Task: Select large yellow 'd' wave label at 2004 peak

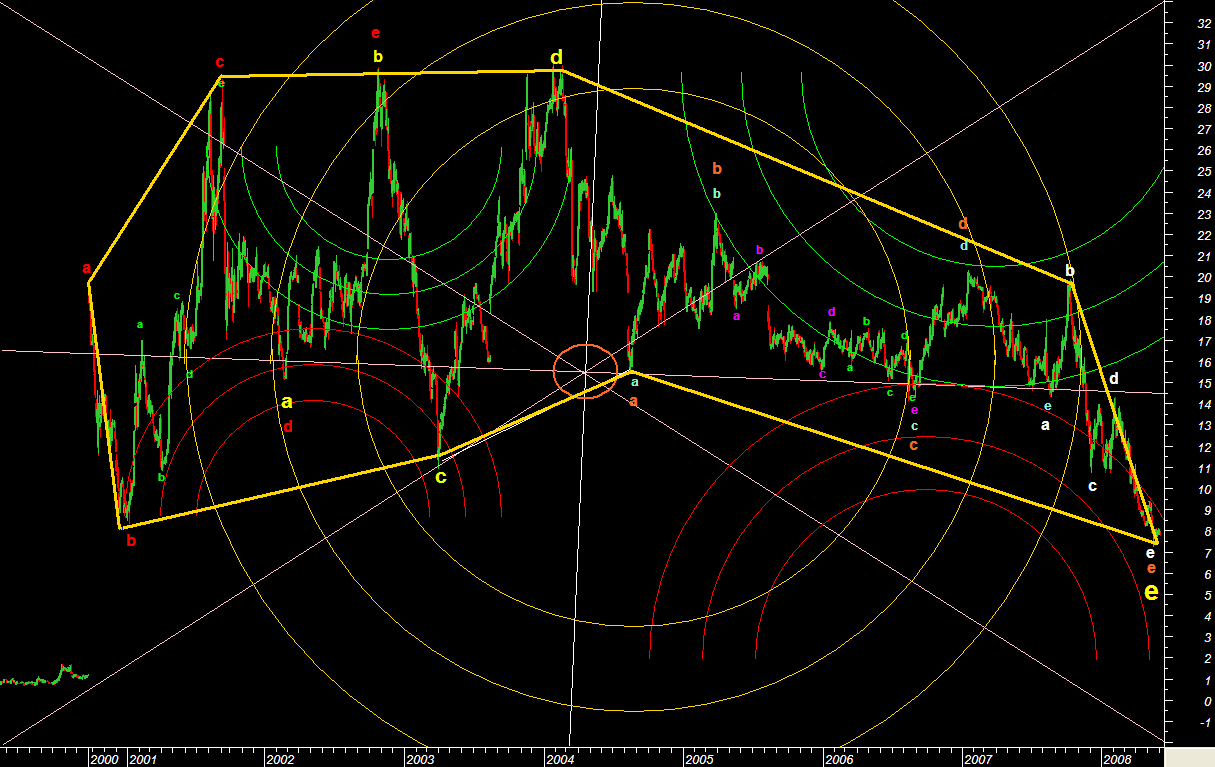Action: [556, 57]
